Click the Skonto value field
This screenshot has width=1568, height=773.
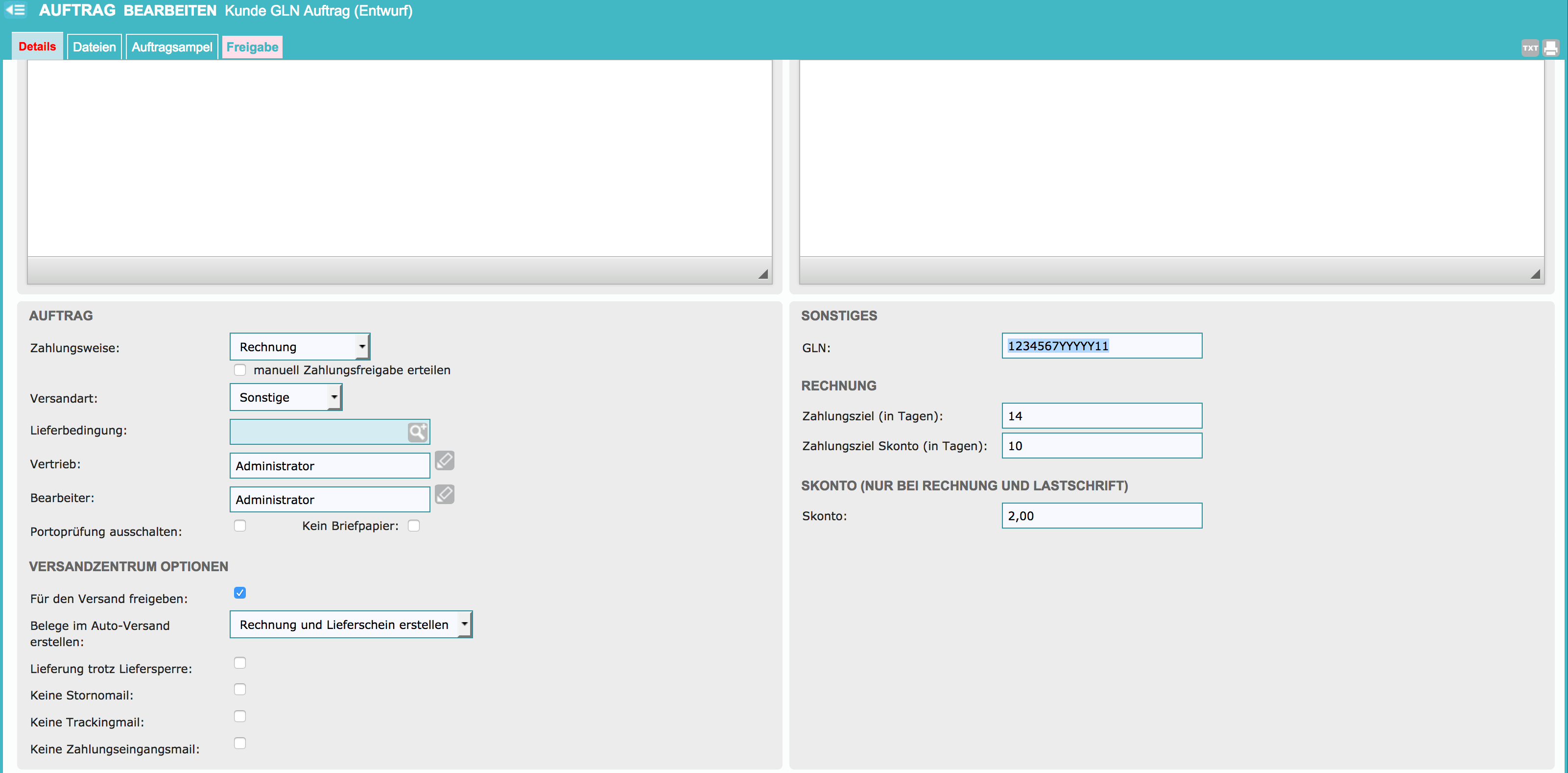(1101, 516)
